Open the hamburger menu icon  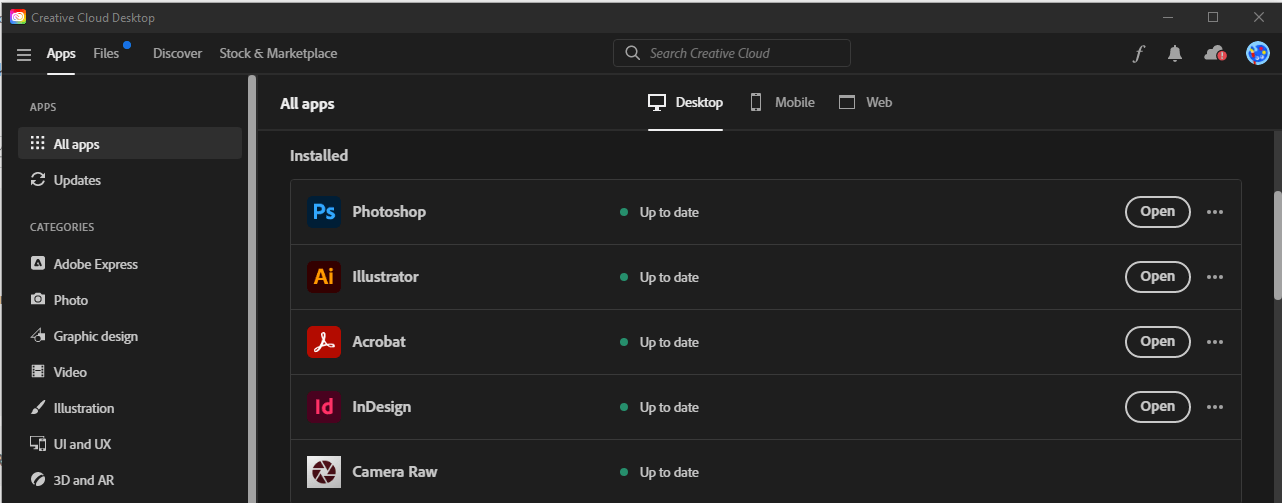tap(24, 54)
